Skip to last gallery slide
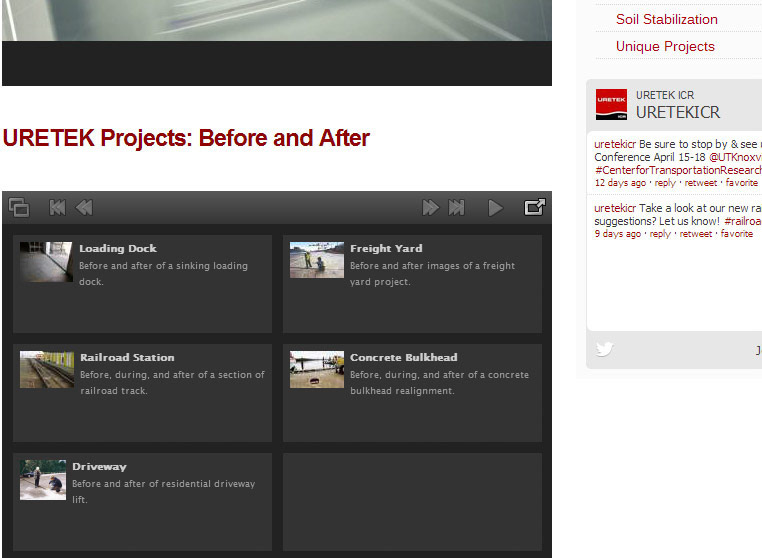This screenshot has height=558, width=762. [457, 208]
